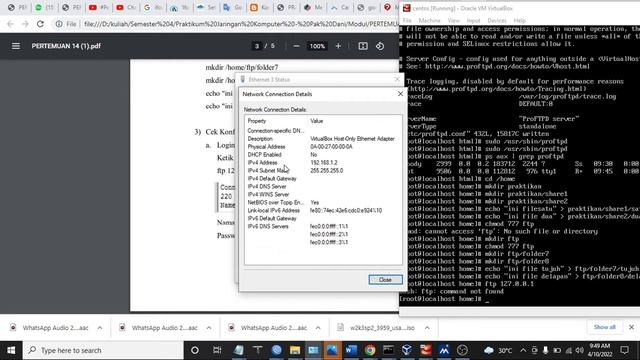Switch to the green Spotify tab

pos(44,7)
